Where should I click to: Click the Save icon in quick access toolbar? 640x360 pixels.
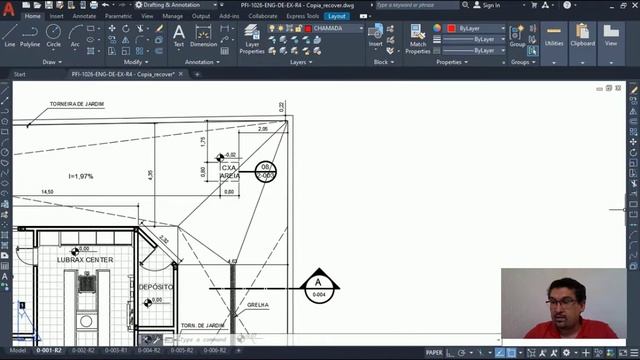click(49, 5)
